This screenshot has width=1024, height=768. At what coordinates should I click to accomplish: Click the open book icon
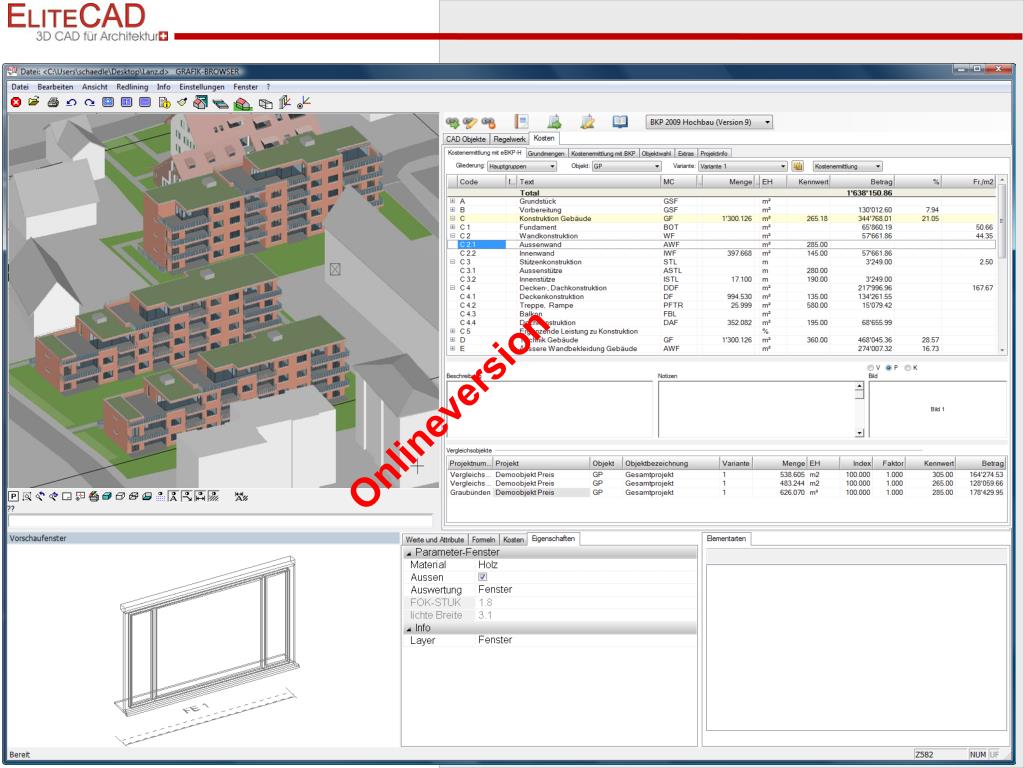coord(620,121)
